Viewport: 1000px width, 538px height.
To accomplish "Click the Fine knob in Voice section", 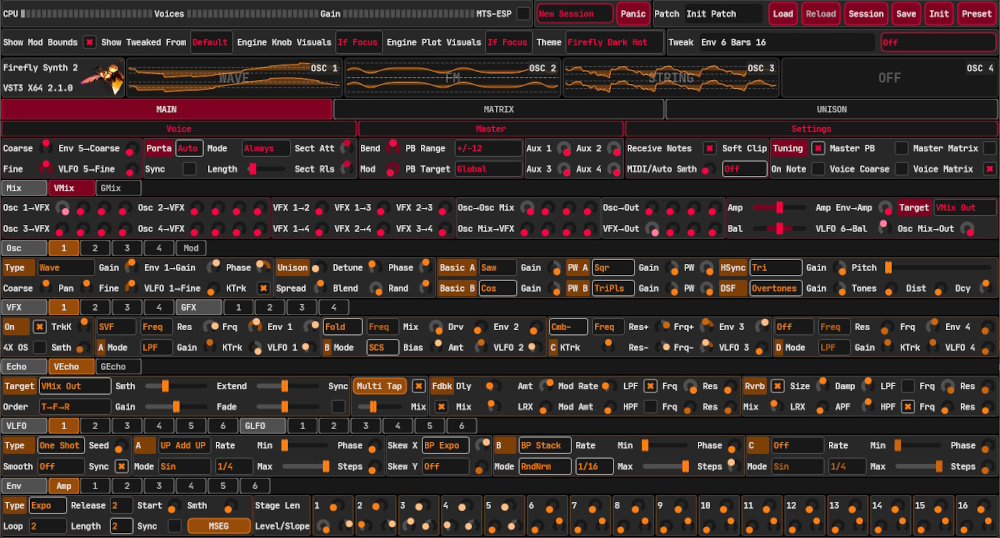I will (x=46, y=168).
